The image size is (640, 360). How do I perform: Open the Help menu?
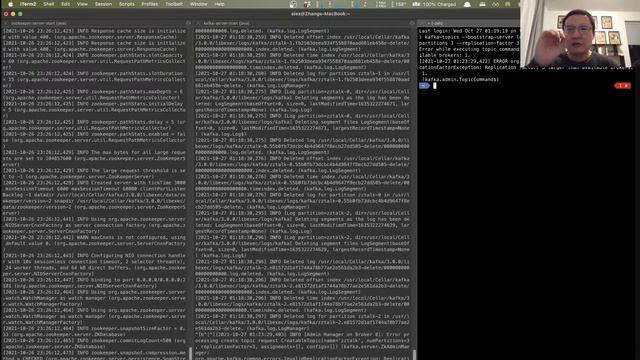coord(219,4)
